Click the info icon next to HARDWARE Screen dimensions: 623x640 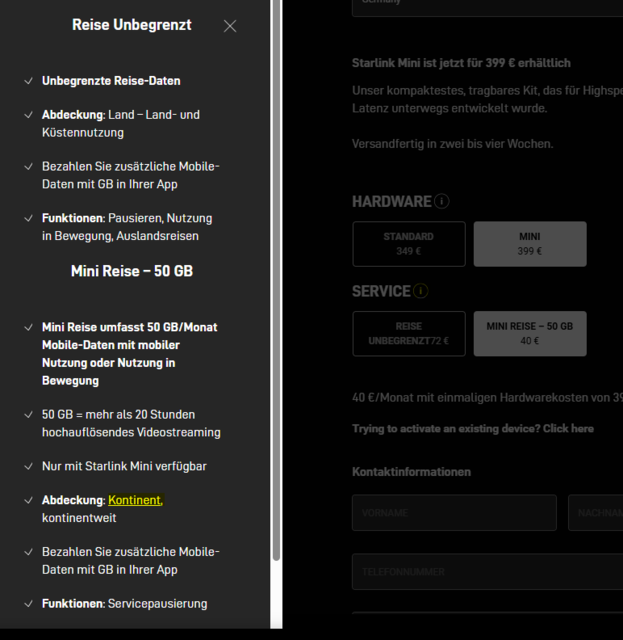pyautogui.click(x=442, y=201)
